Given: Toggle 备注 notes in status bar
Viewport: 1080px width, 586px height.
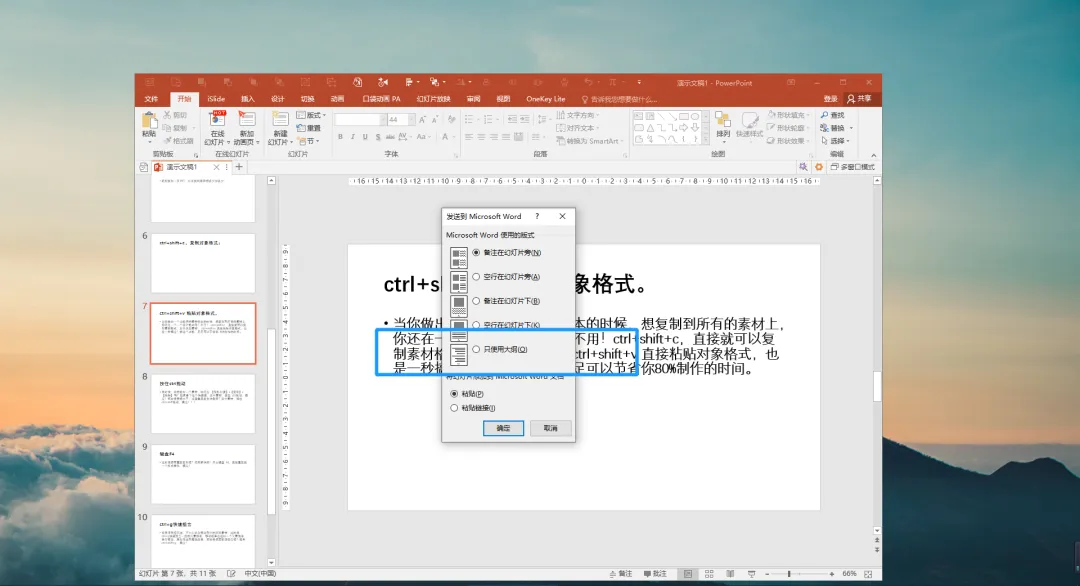Looking at the screenshot, I should [x=621, y=574].
